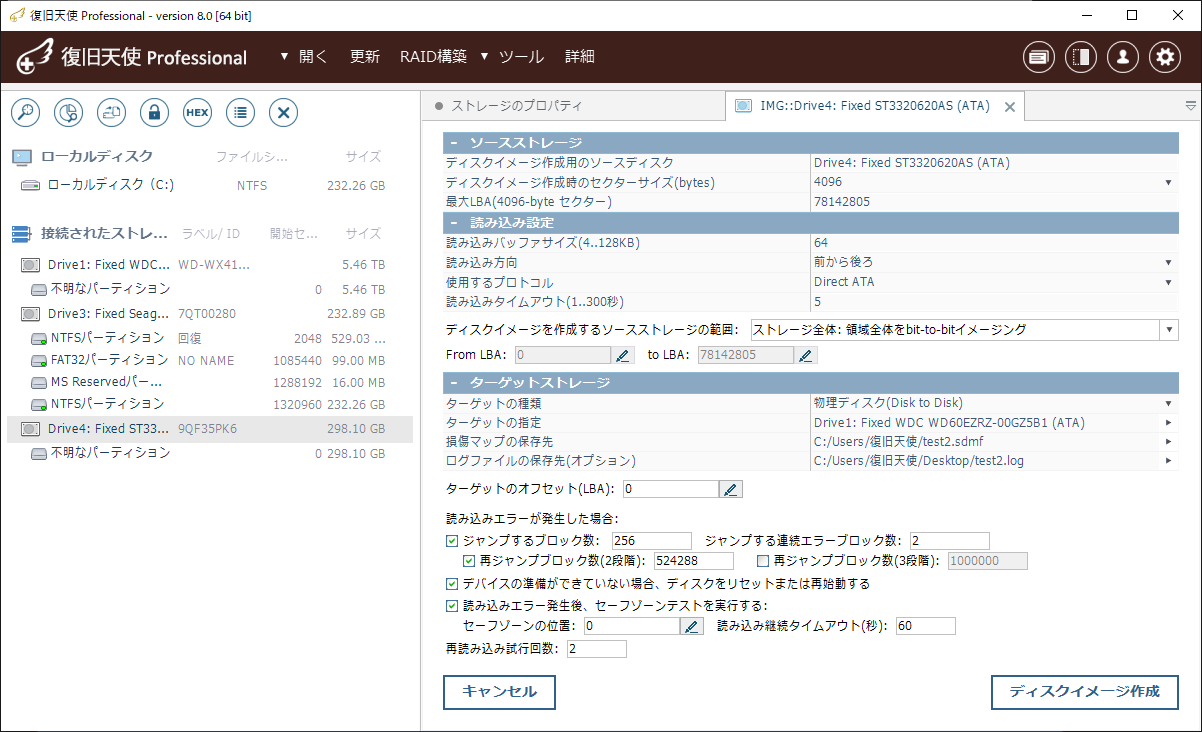Click the キャンセル button

[x=499, y=692]
